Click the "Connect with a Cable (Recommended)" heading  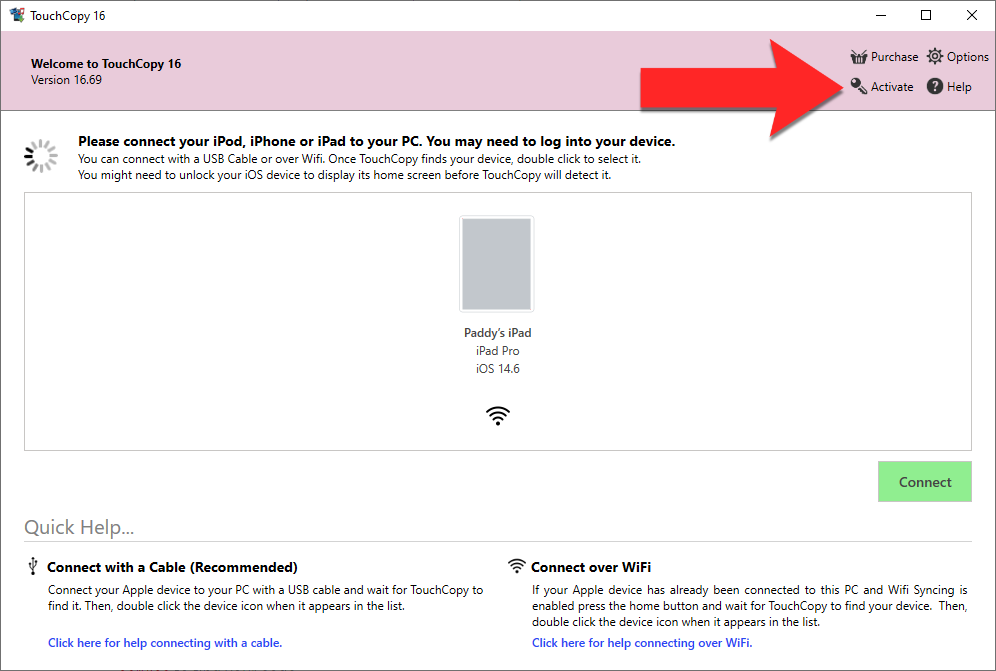[172, 567]
